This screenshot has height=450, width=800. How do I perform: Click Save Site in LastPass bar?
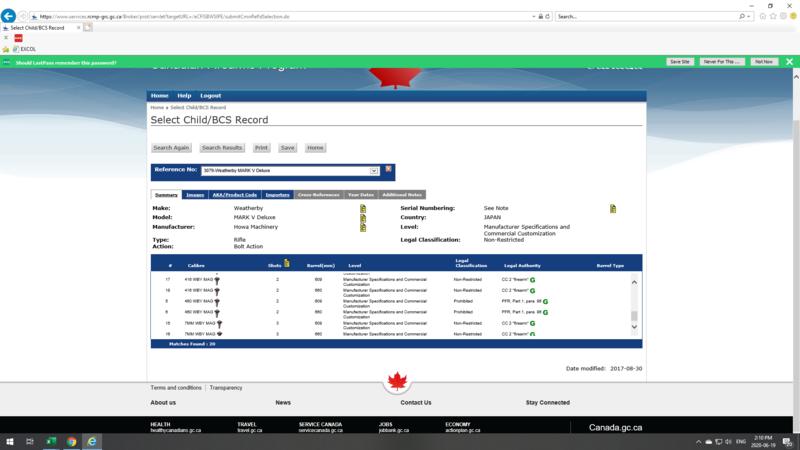click(680, 62)
